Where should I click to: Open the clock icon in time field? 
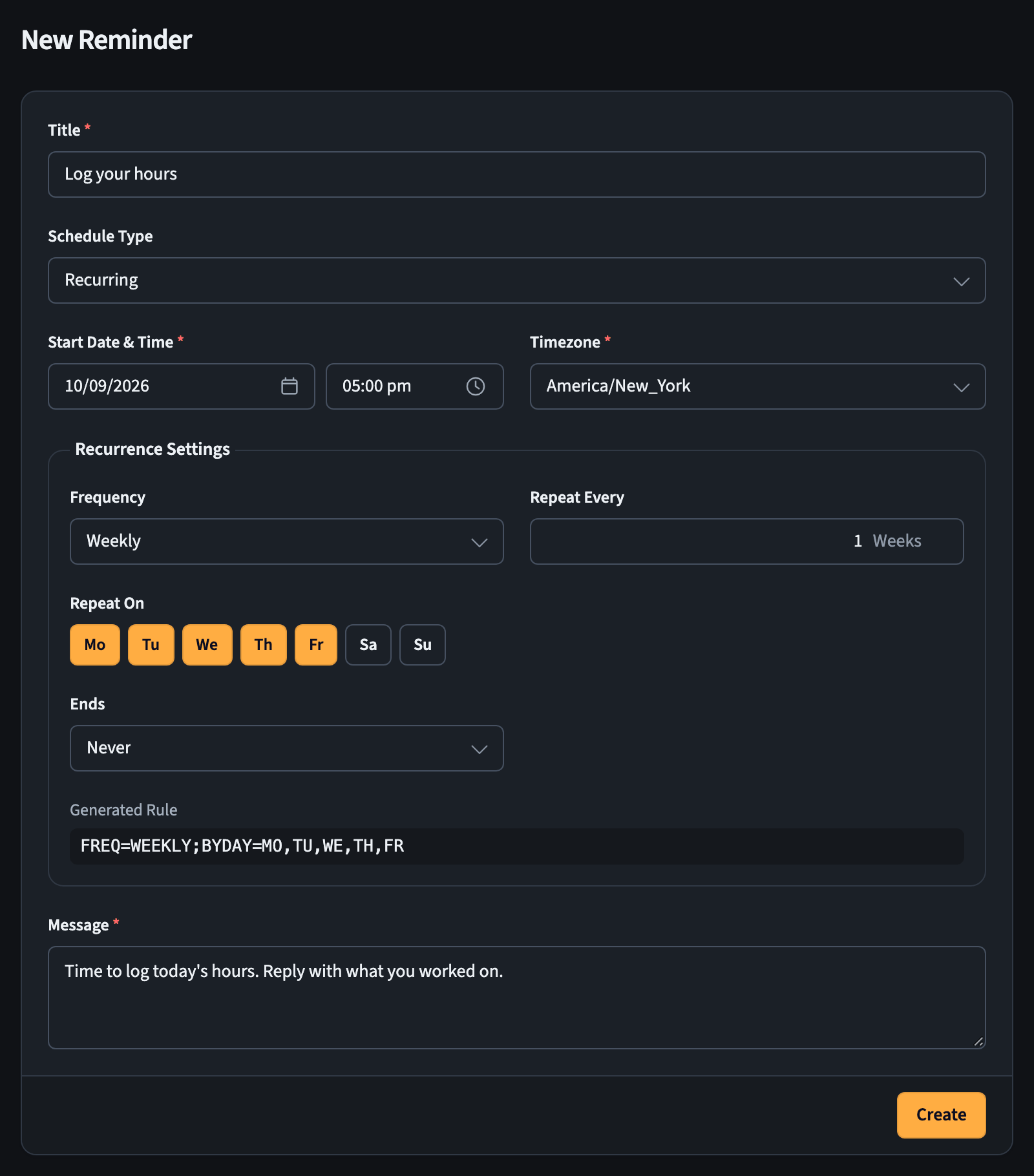pos(476,386)
